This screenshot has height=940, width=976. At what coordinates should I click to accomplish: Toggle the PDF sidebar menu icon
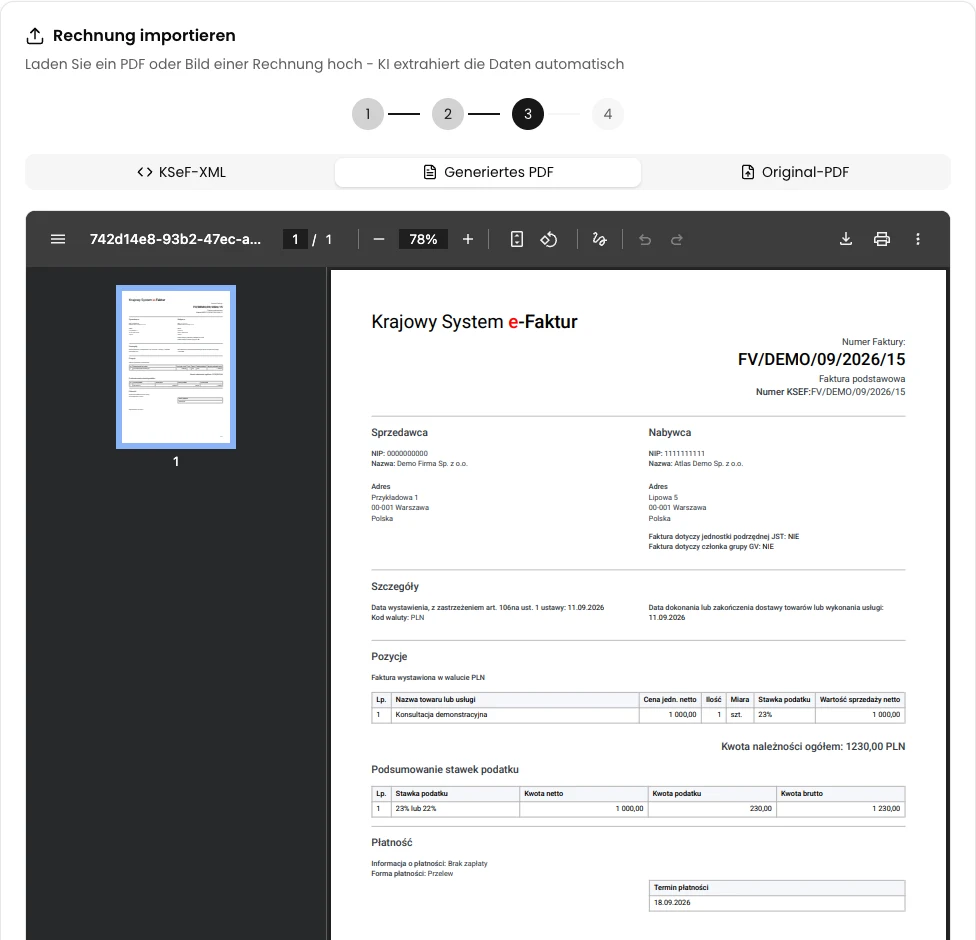coord(58,239)
